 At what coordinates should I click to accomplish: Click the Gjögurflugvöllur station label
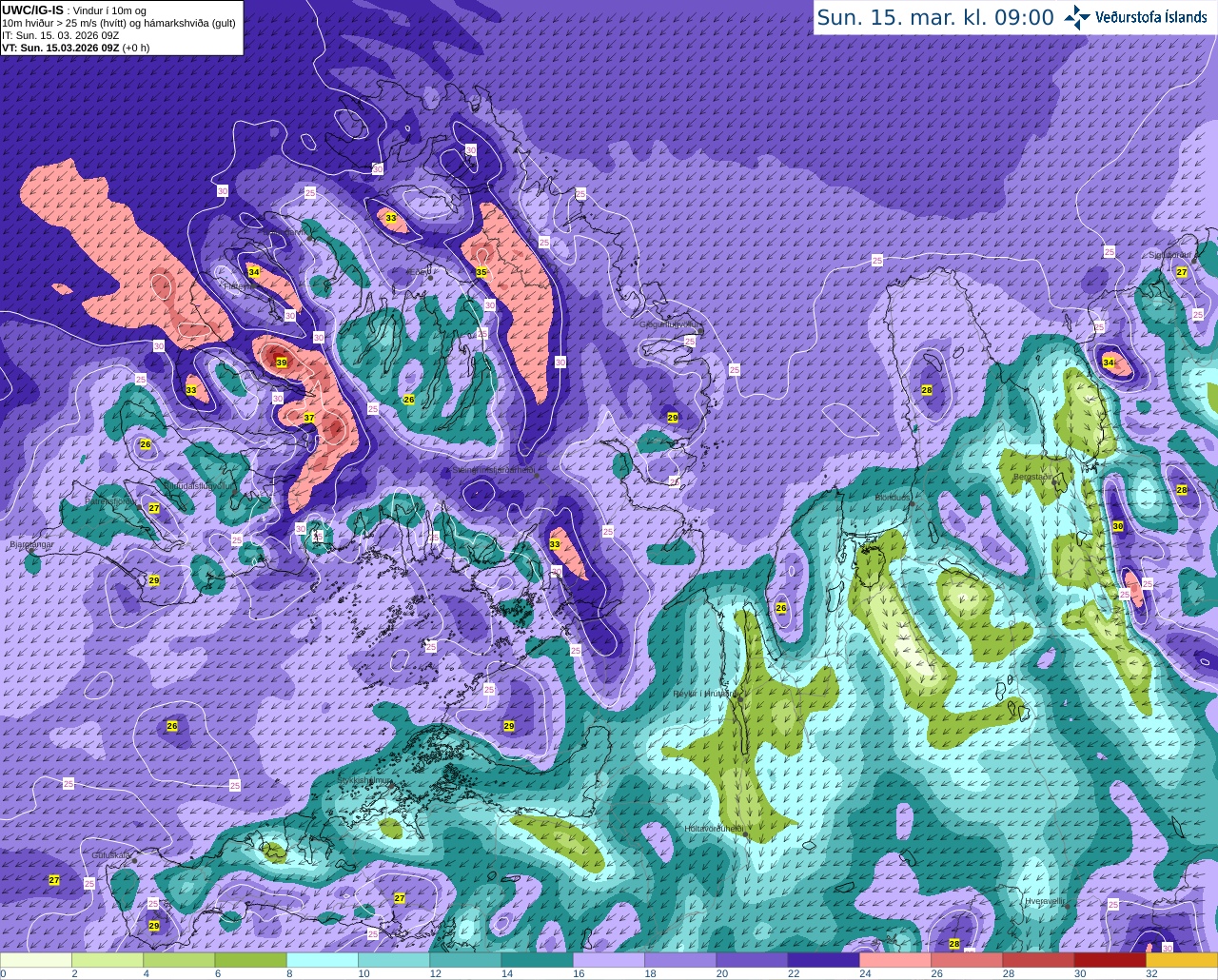pyautogui.click(x=671, y=324)
